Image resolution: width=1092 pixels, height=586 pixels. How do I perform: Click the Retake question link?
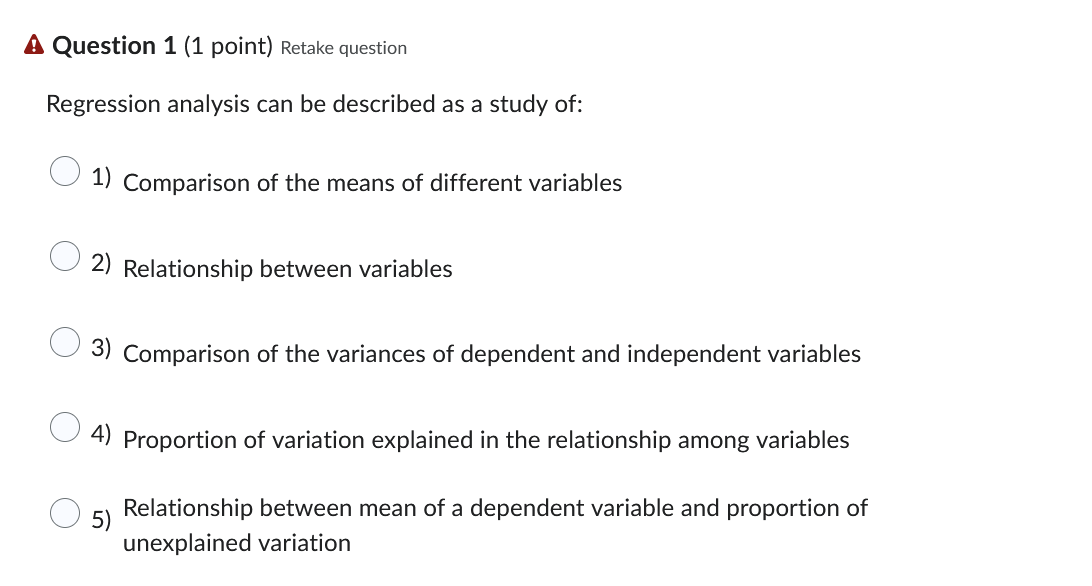[x=344, y=47]
